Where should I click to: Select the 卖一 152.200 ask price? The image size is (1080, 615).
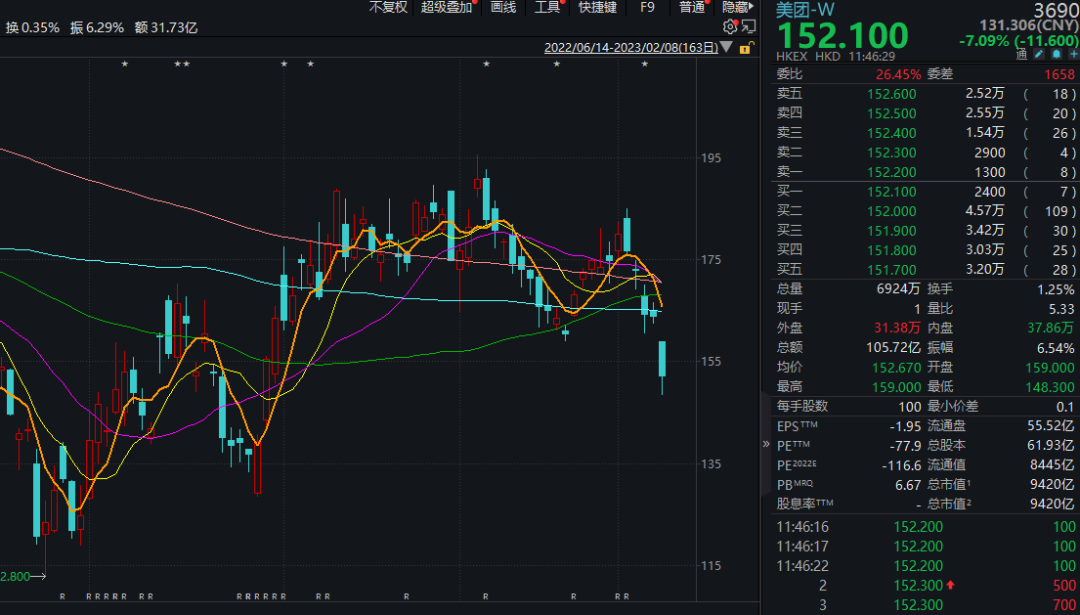(890, 172)
